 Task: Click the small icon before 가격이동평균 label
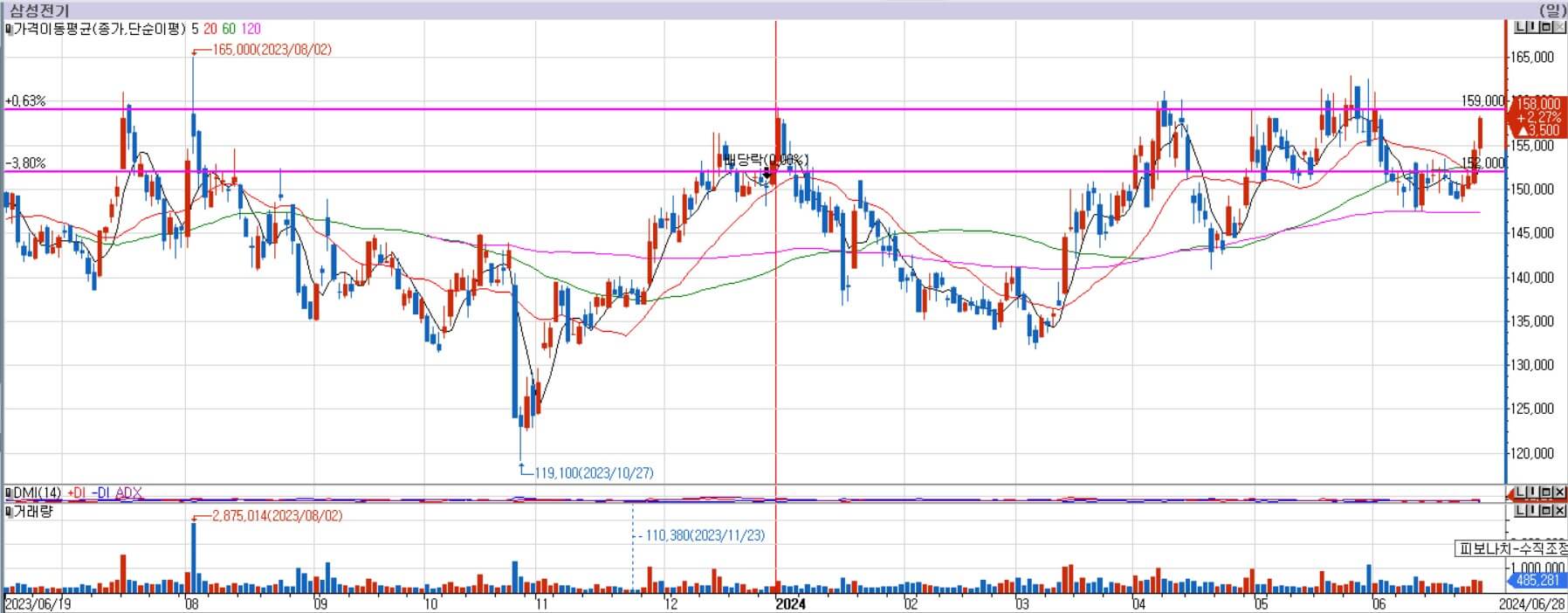pos(9,29)
